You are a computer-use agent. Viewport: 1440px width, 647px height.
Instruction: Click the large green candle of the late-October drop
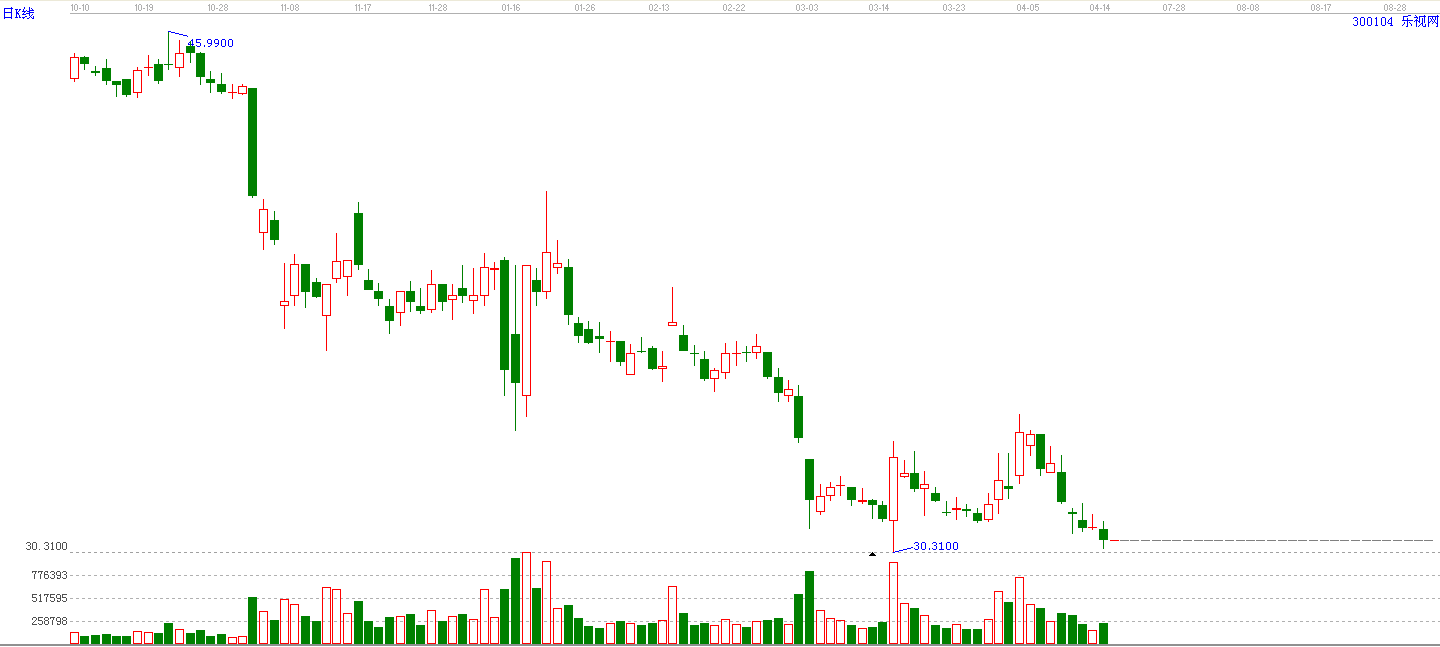[x=253, y=142]
